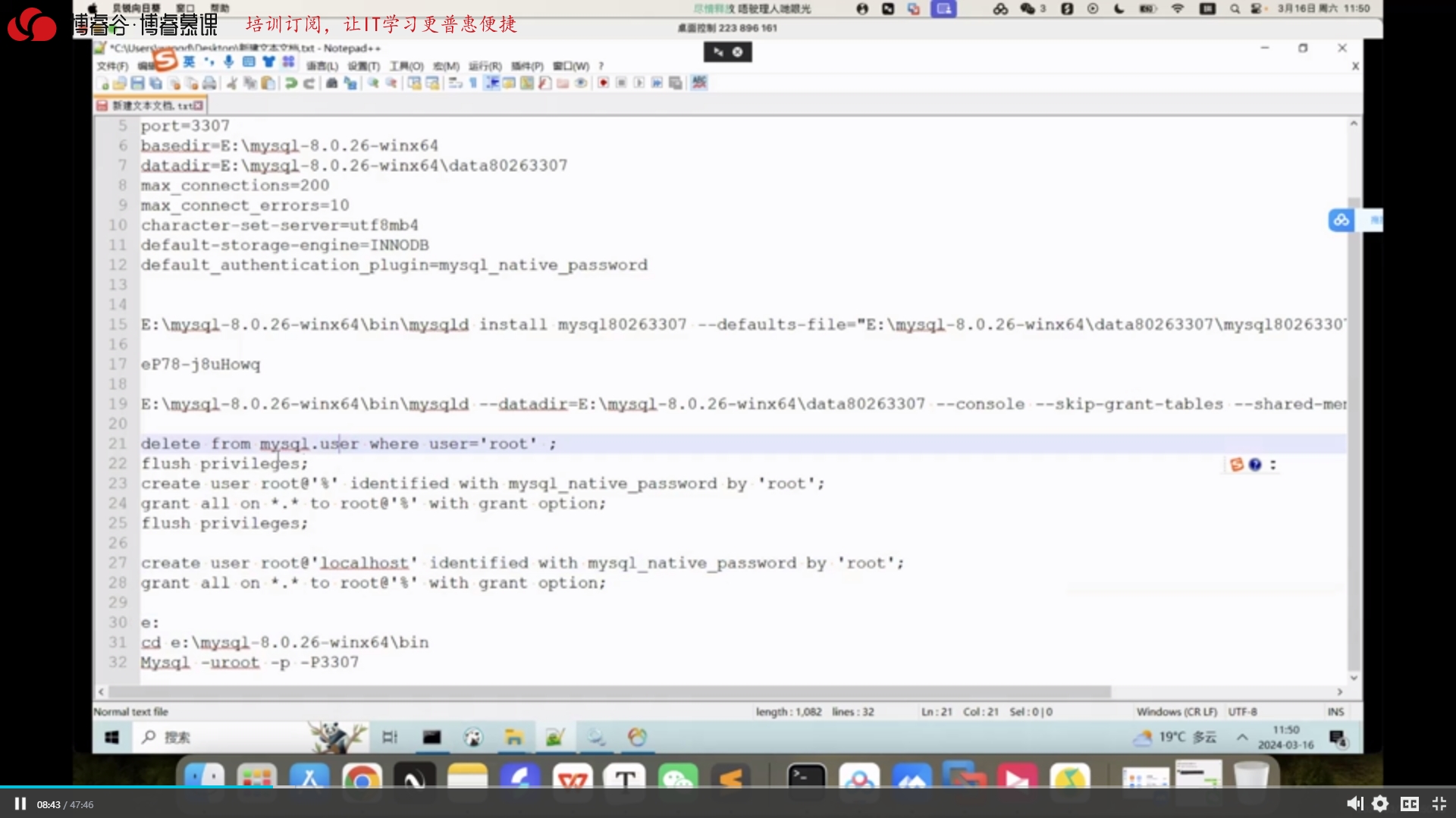Toggle Sogou English/Chinese mode button

pyautogui.click(x=189, y=61)
